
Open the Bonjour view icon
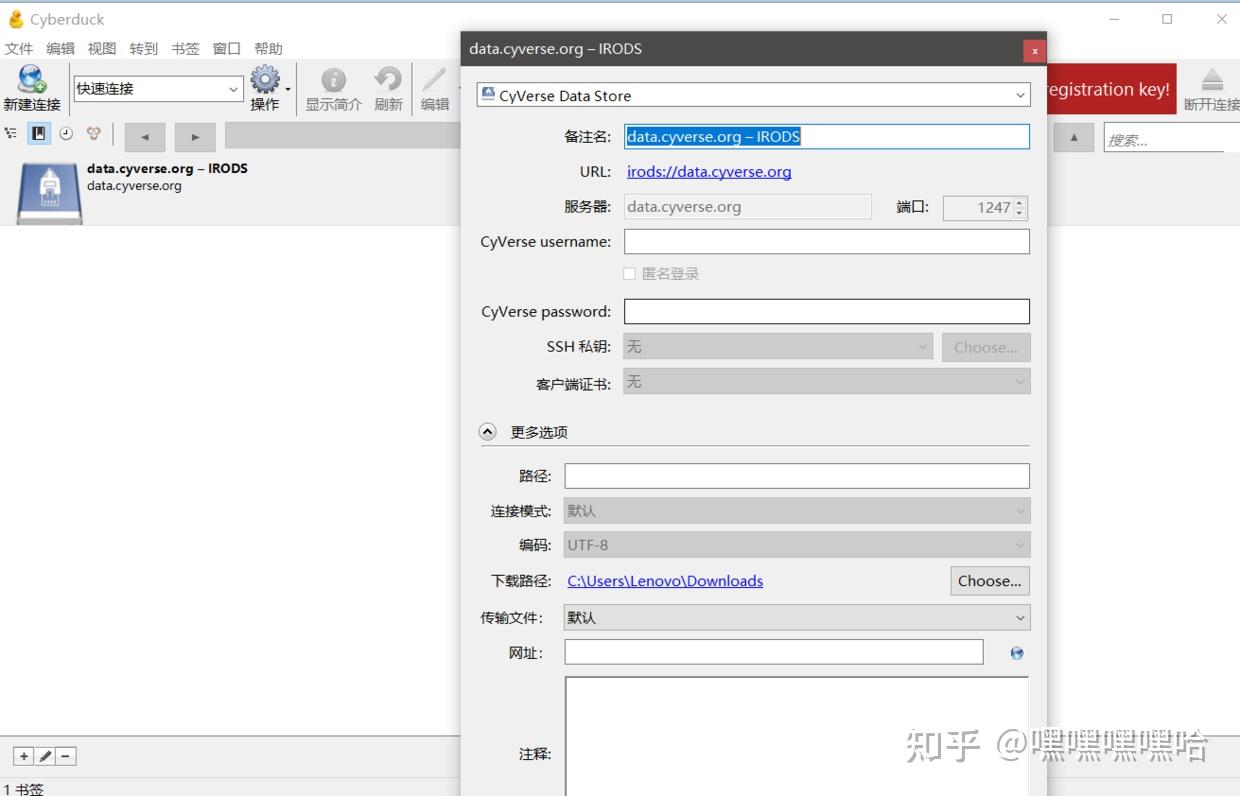tap(93, 133)
